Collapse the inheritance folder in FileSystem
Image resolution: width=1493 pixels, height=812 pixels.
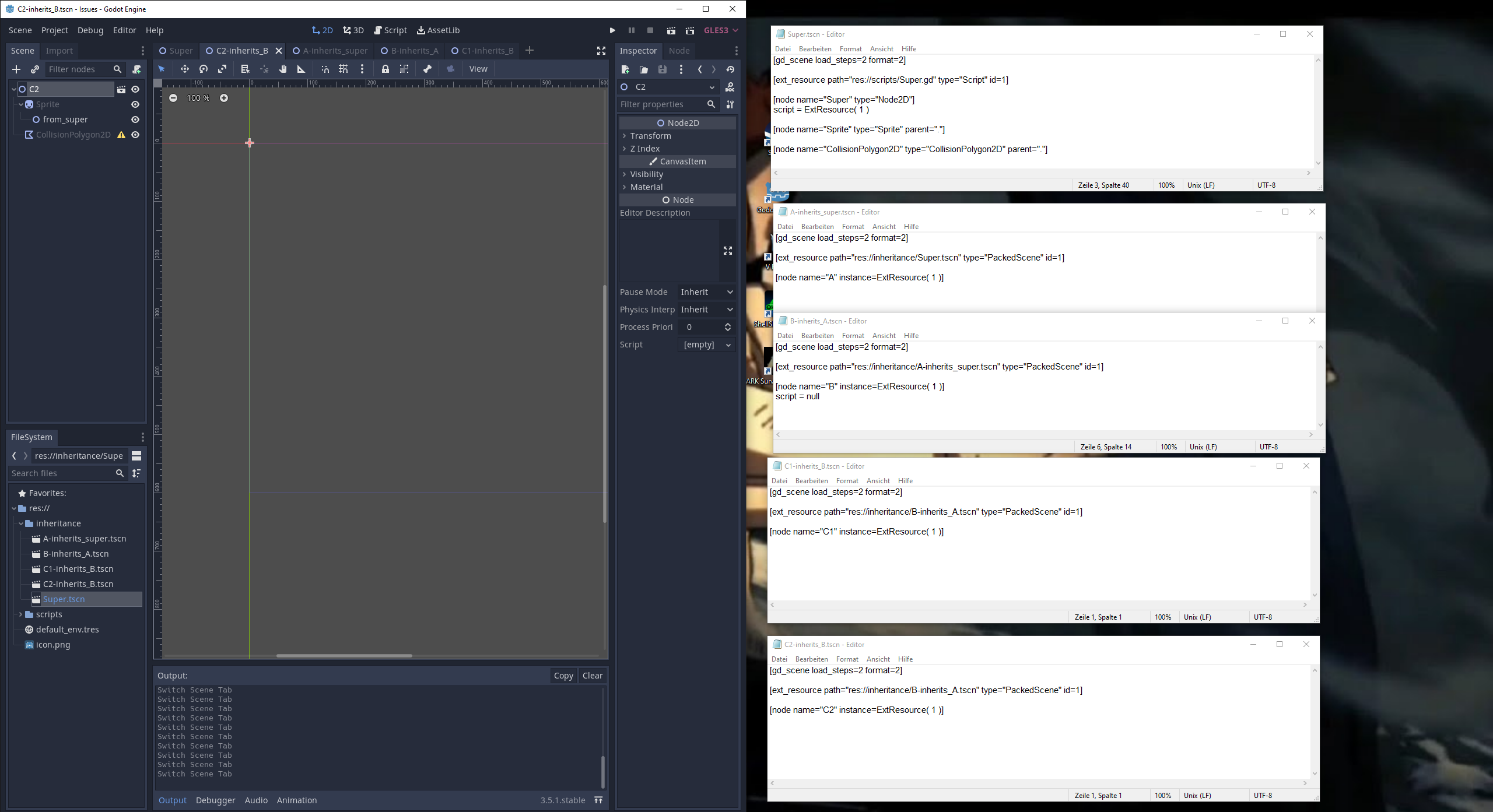click(x=21, y=523)
